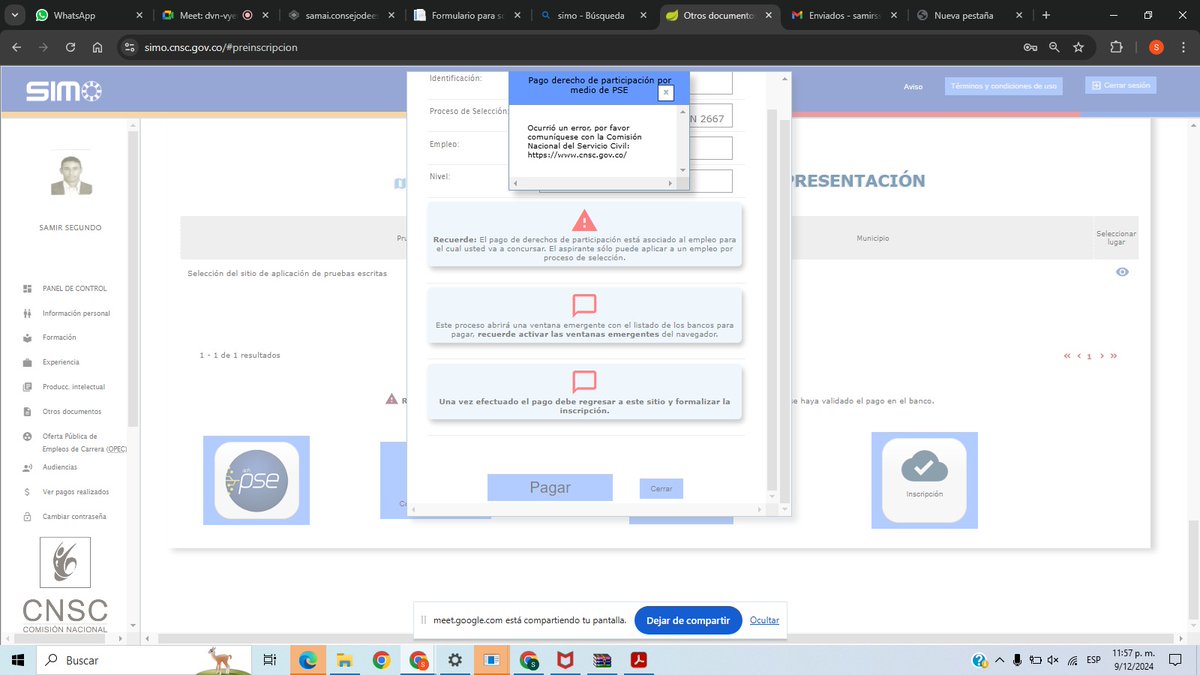
Task: Switch to the Meet tab
Action: (213, 16)
